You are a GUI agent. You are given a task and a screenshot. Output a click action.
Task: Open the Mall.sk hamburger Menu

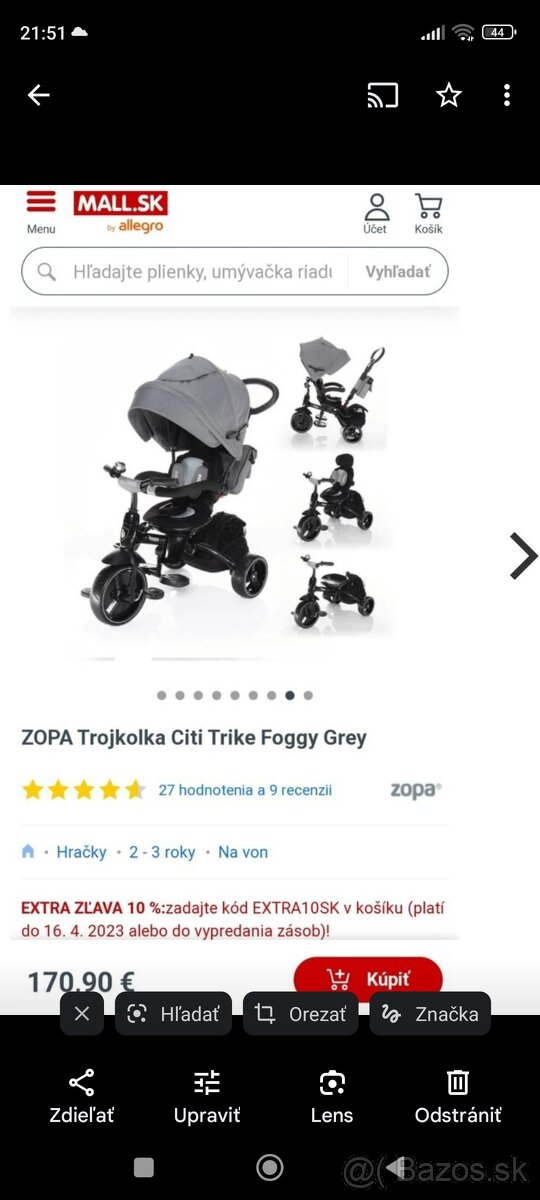(x=41, y=212)
